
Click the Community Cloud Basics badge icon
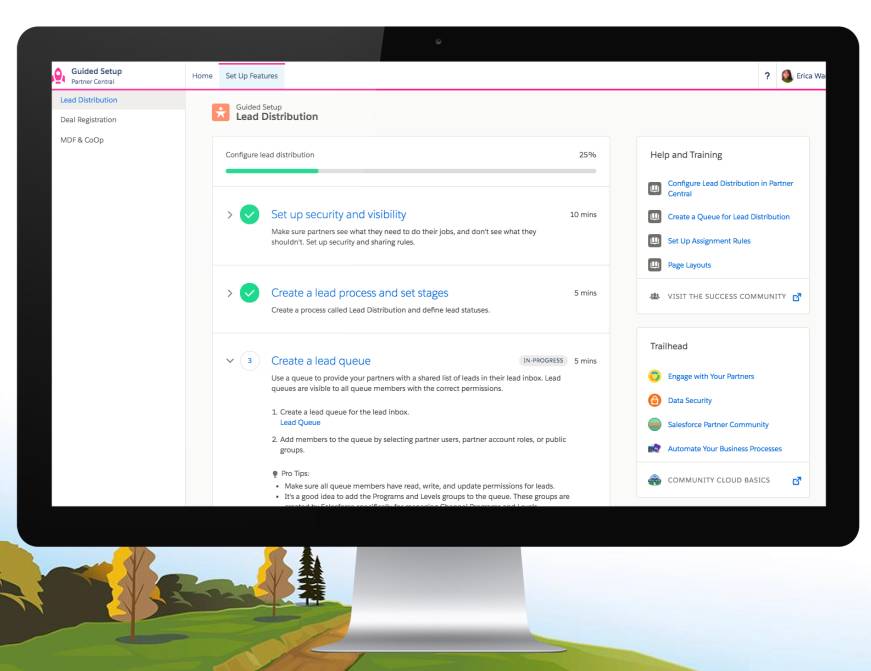click(x=654, y=480)
